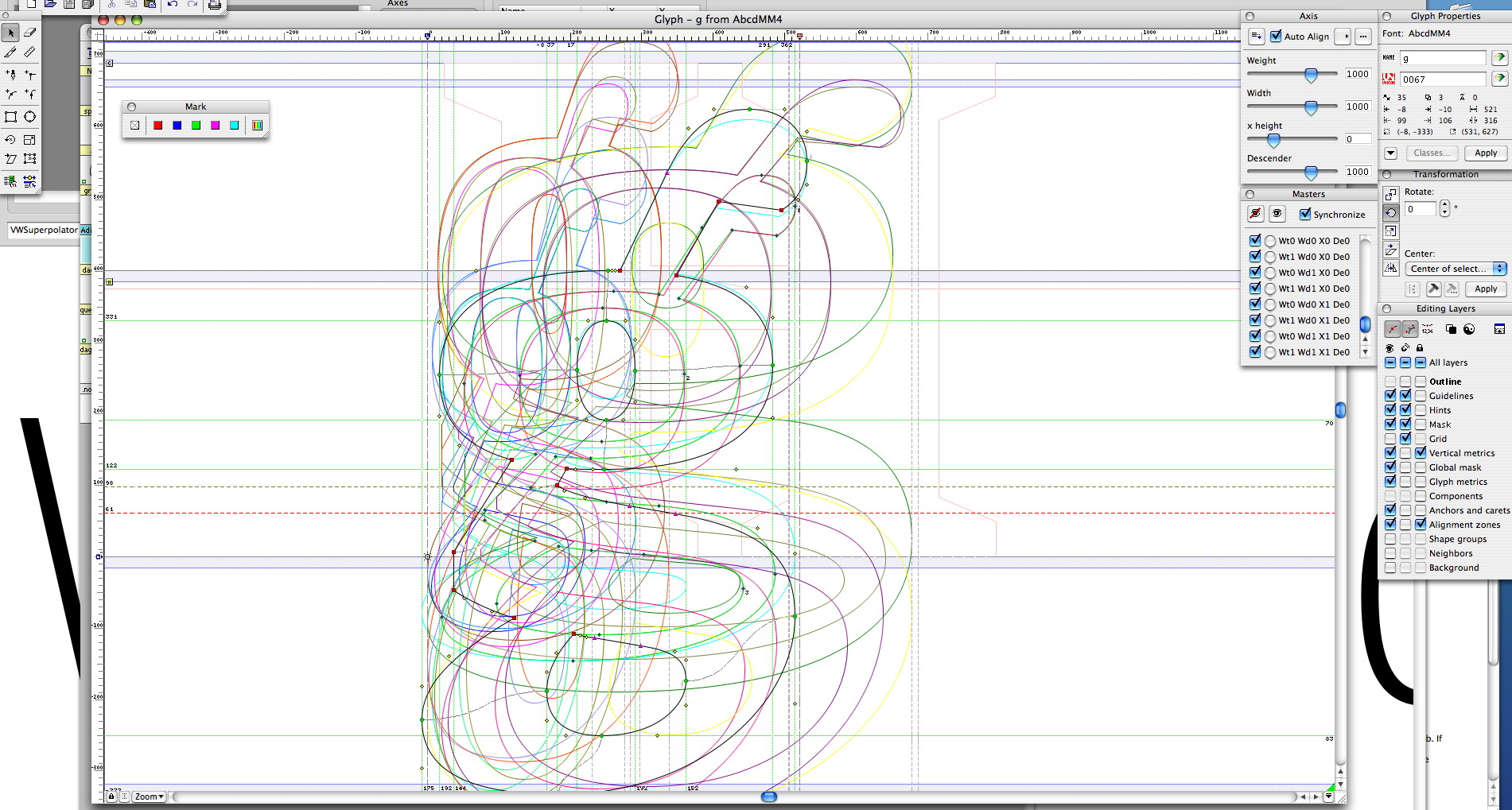
Task: Click generate name button beside glyph name field
Action: click(x=1499, y=57)
